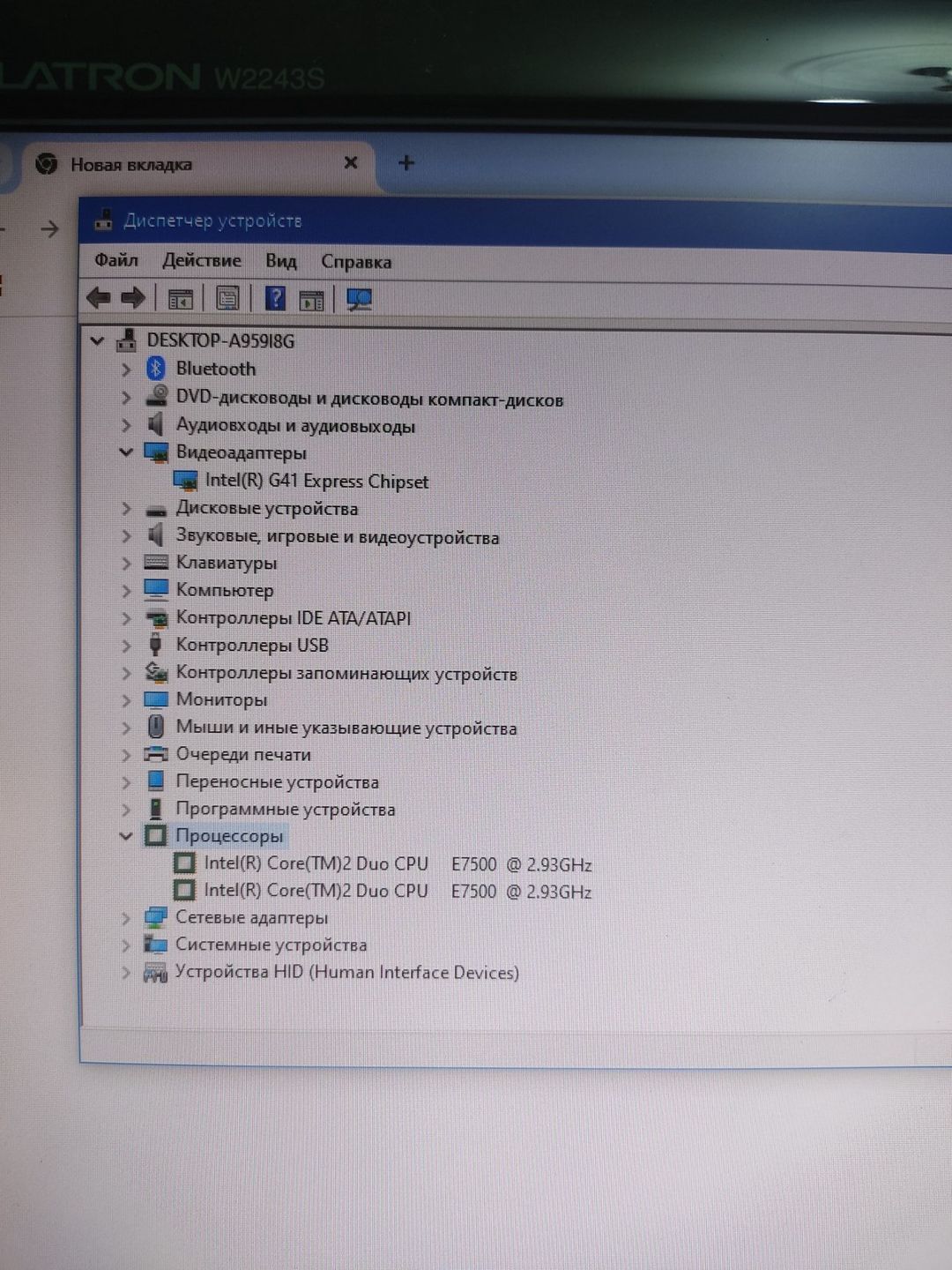
Task: Expand the Дисковые устройства category
Action: (126, 509)
